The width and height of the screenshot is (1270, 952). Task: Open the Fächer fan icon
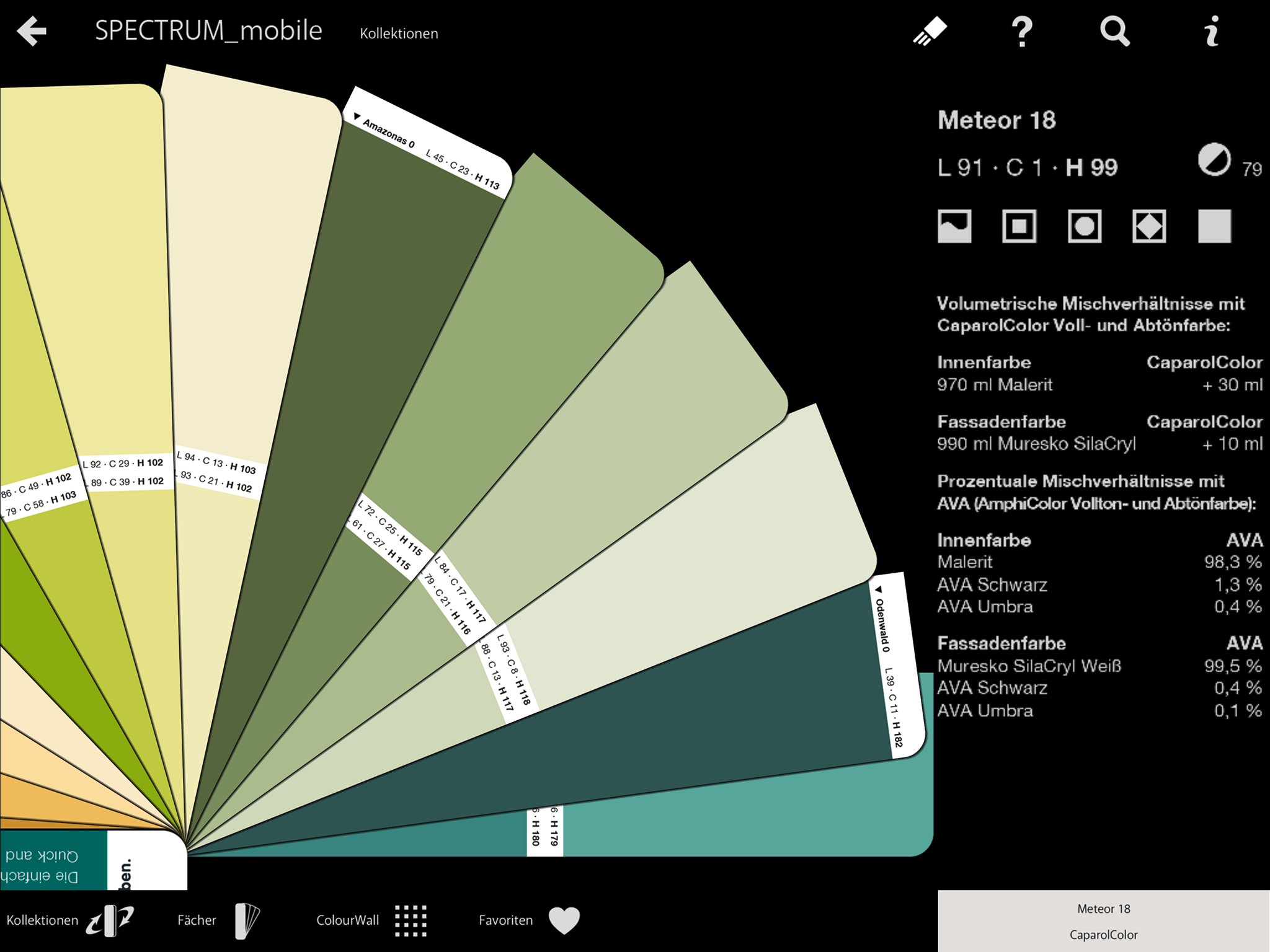(x=247, y=920)
